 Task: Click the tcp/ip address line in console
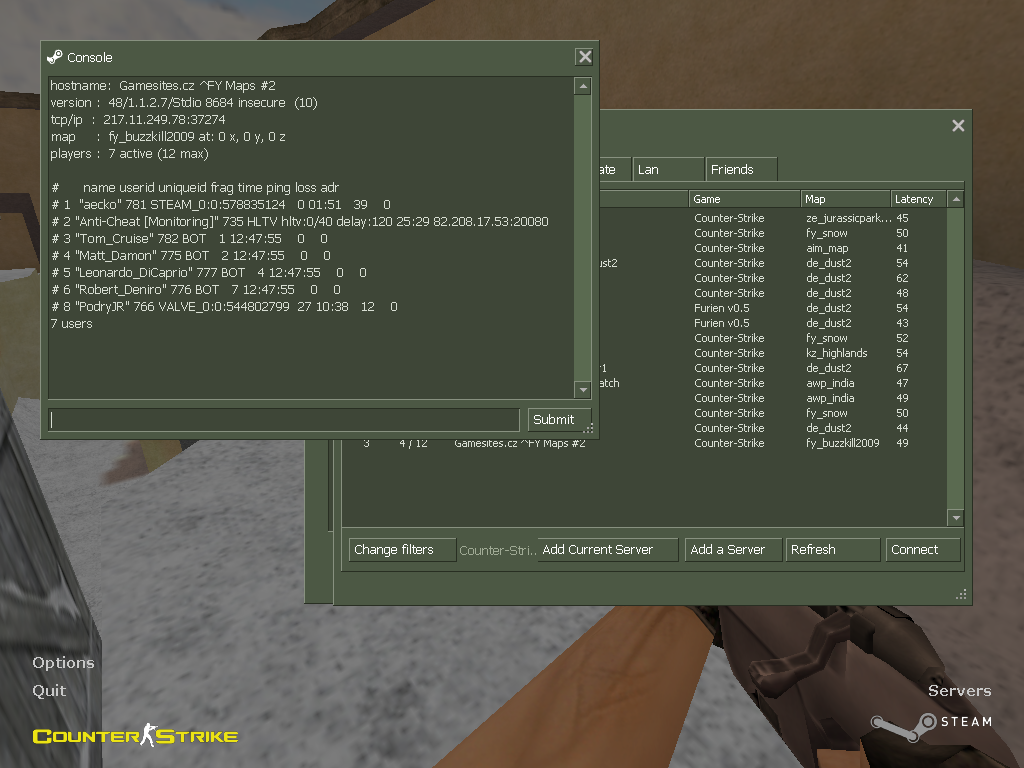(138, 120)
